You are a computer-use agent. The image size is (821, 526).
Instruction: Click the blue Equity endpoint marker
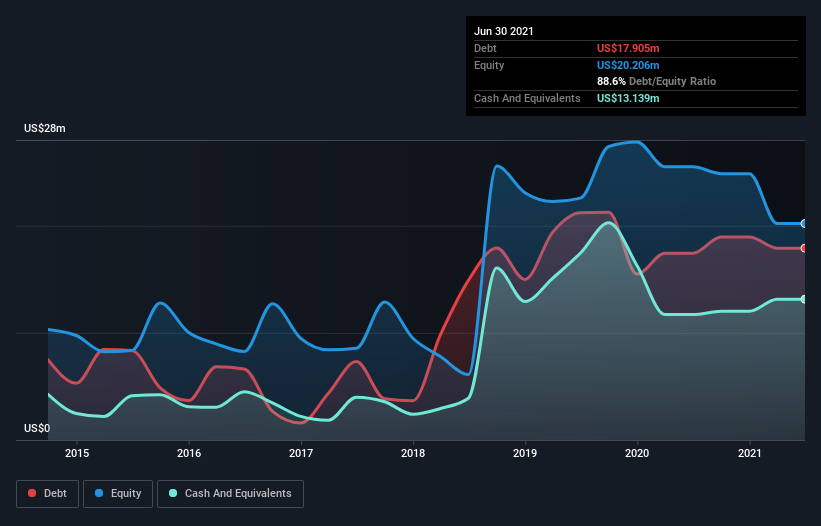804,223
